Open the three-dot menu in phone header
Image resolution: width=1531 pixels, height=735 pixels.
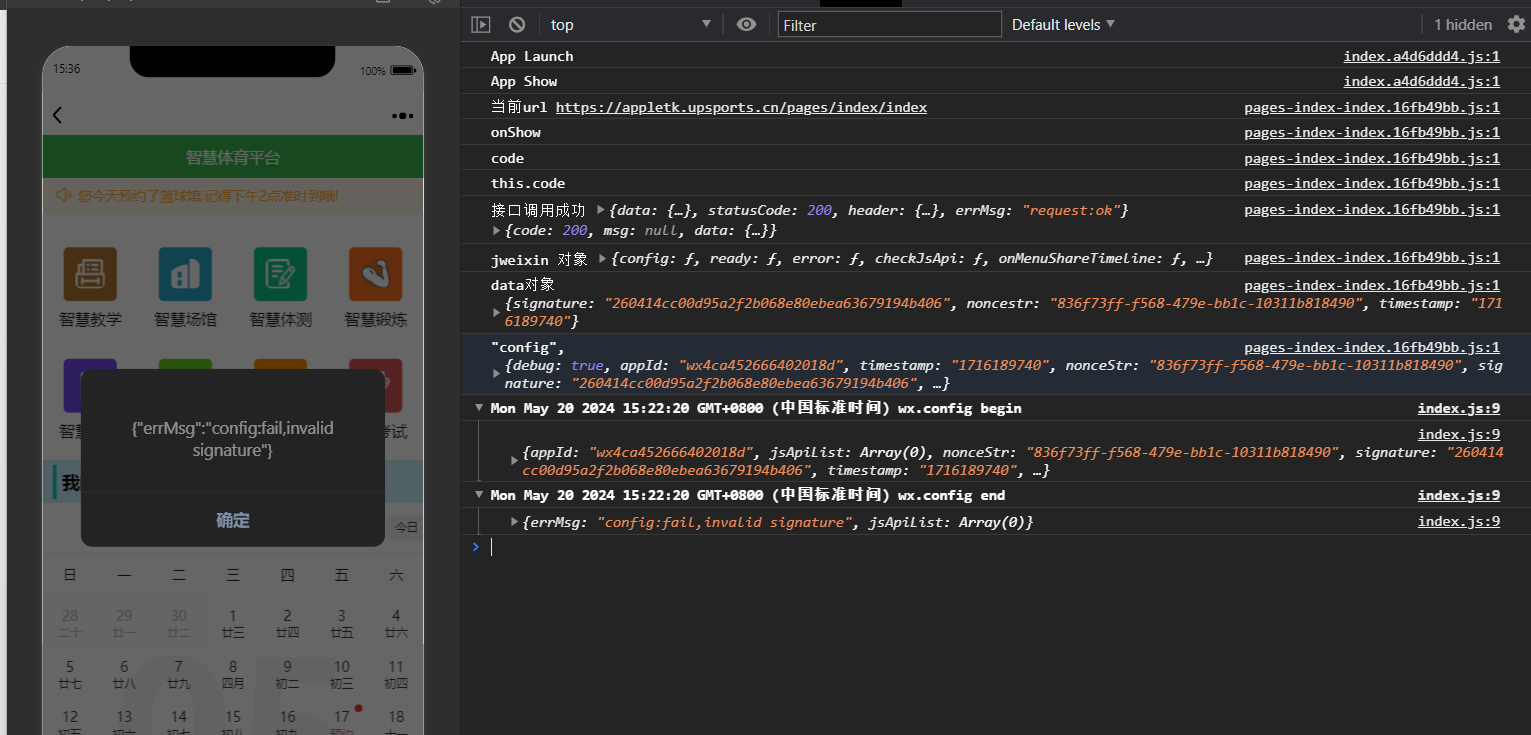pyautogui.click(x=403, y=116)
